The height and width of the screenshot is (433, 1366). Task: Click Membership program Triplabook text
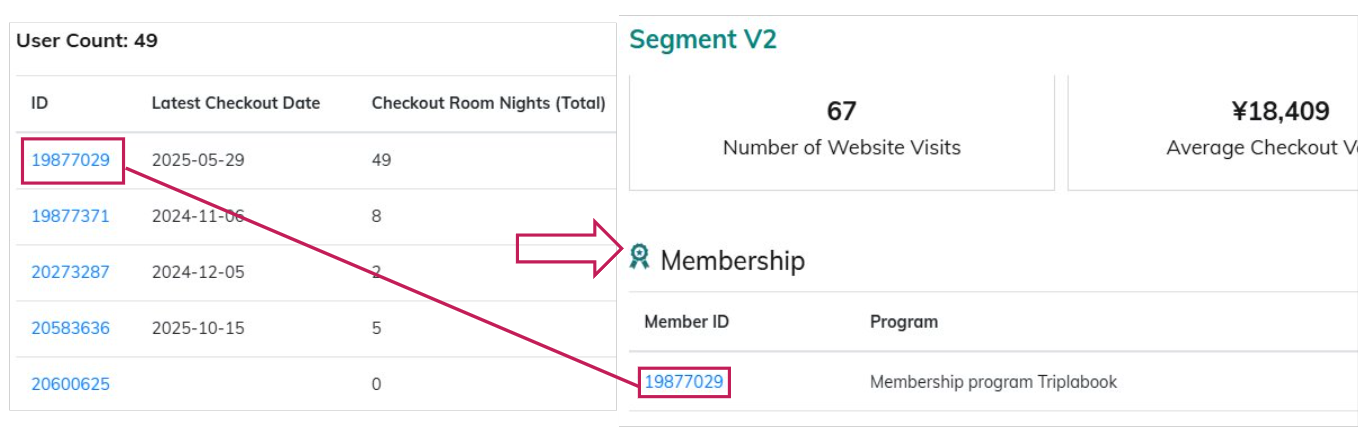click(x=993, y=382)
